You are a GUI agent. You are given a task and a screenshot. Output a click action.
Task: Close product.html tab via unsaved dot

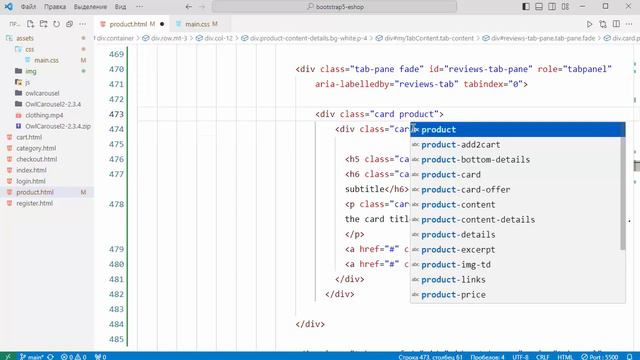[x=162, y=24]
